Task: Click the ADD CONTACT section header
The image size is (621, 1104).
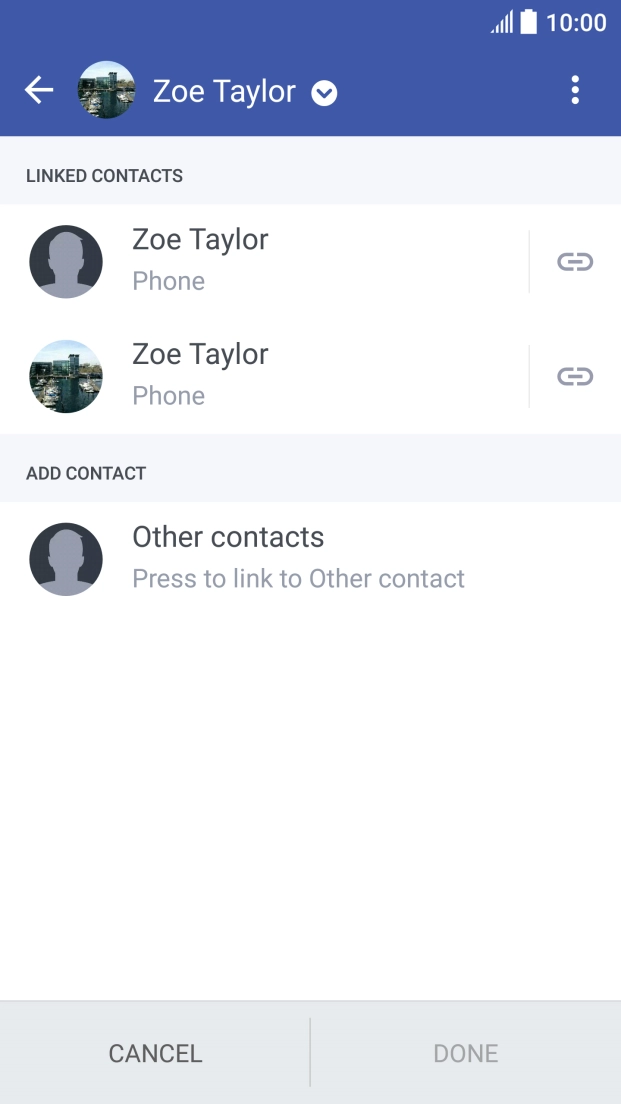Action: coord(86,472)
